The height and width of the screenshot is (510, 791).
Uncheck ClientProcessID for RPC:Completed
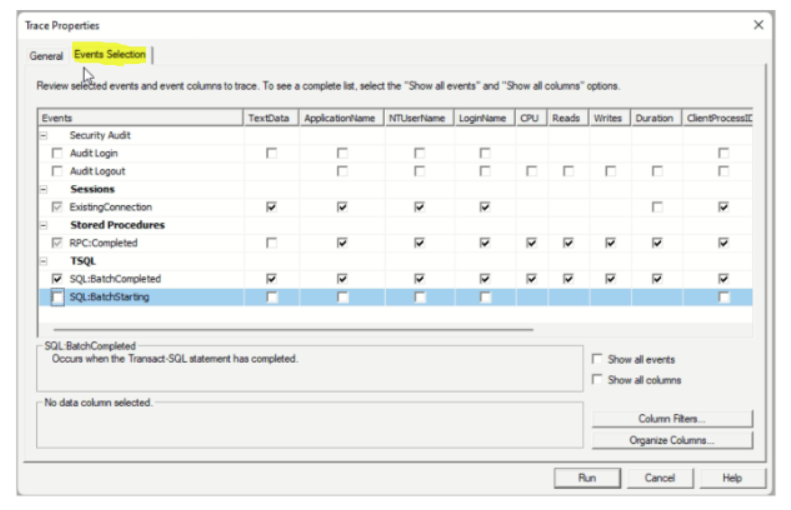(x=723, y=243)
